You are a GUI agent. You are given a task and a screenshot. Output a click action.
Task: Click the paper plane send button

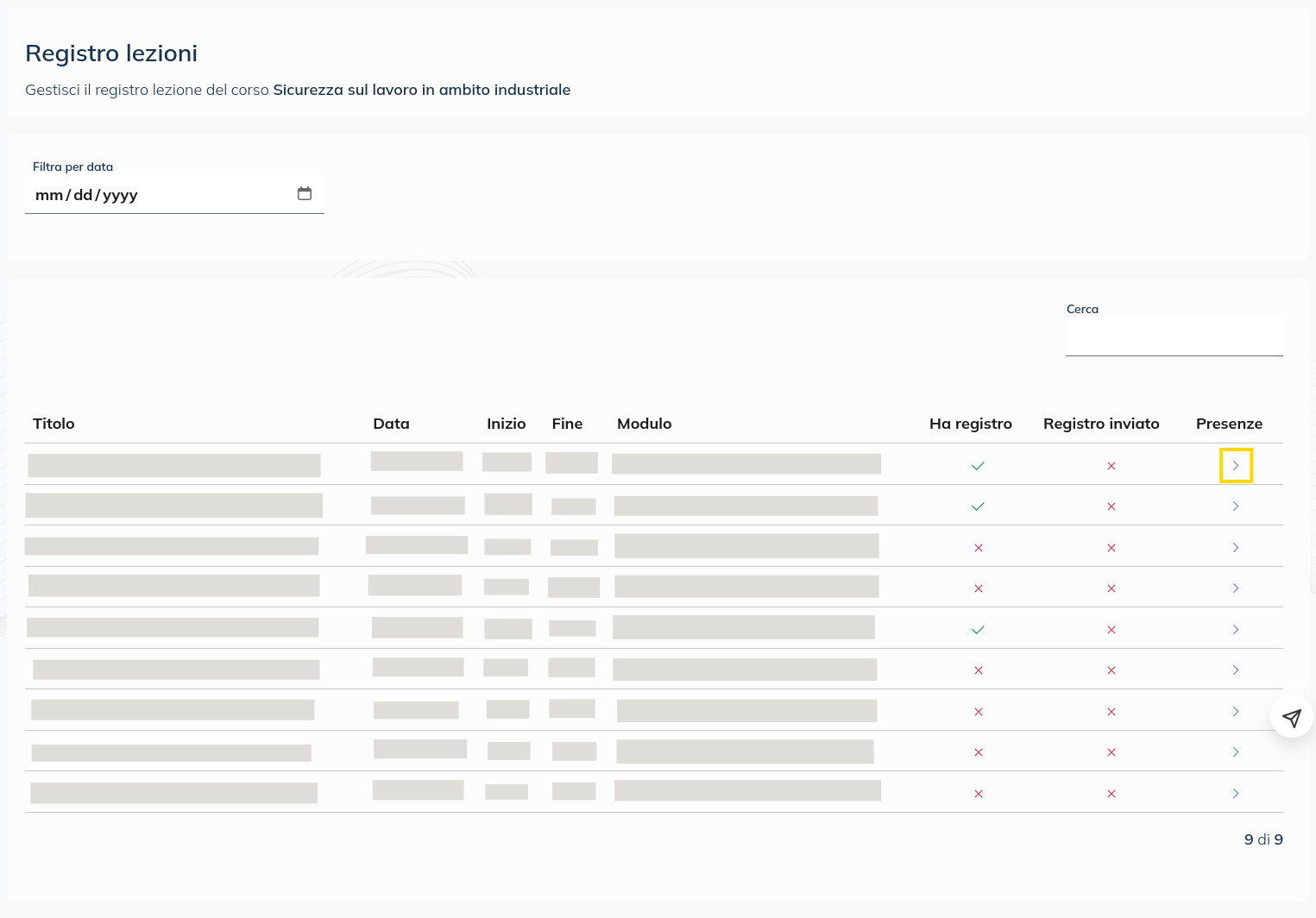click(1291, 717)
